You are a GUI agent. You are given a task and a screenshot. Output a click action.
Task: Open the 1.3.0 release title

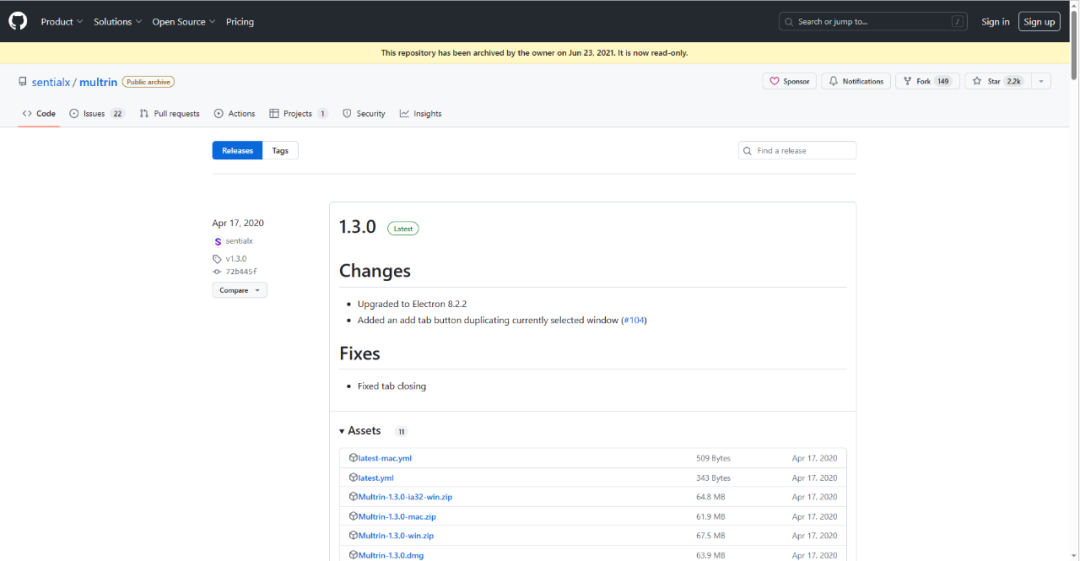pos(357,227)
